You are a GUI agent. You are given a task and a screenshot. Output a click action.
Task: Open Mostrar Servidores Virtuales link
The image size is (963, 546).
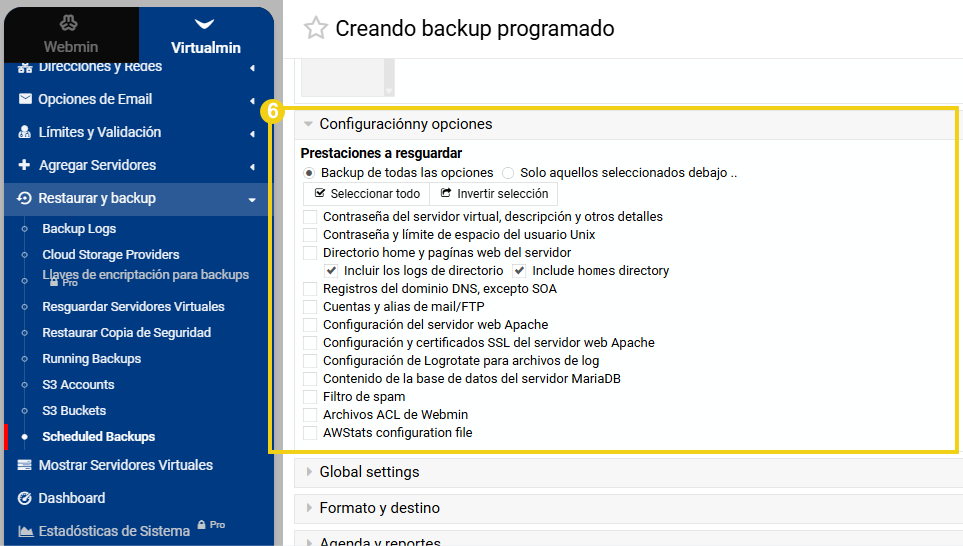[x=126, y=465]
